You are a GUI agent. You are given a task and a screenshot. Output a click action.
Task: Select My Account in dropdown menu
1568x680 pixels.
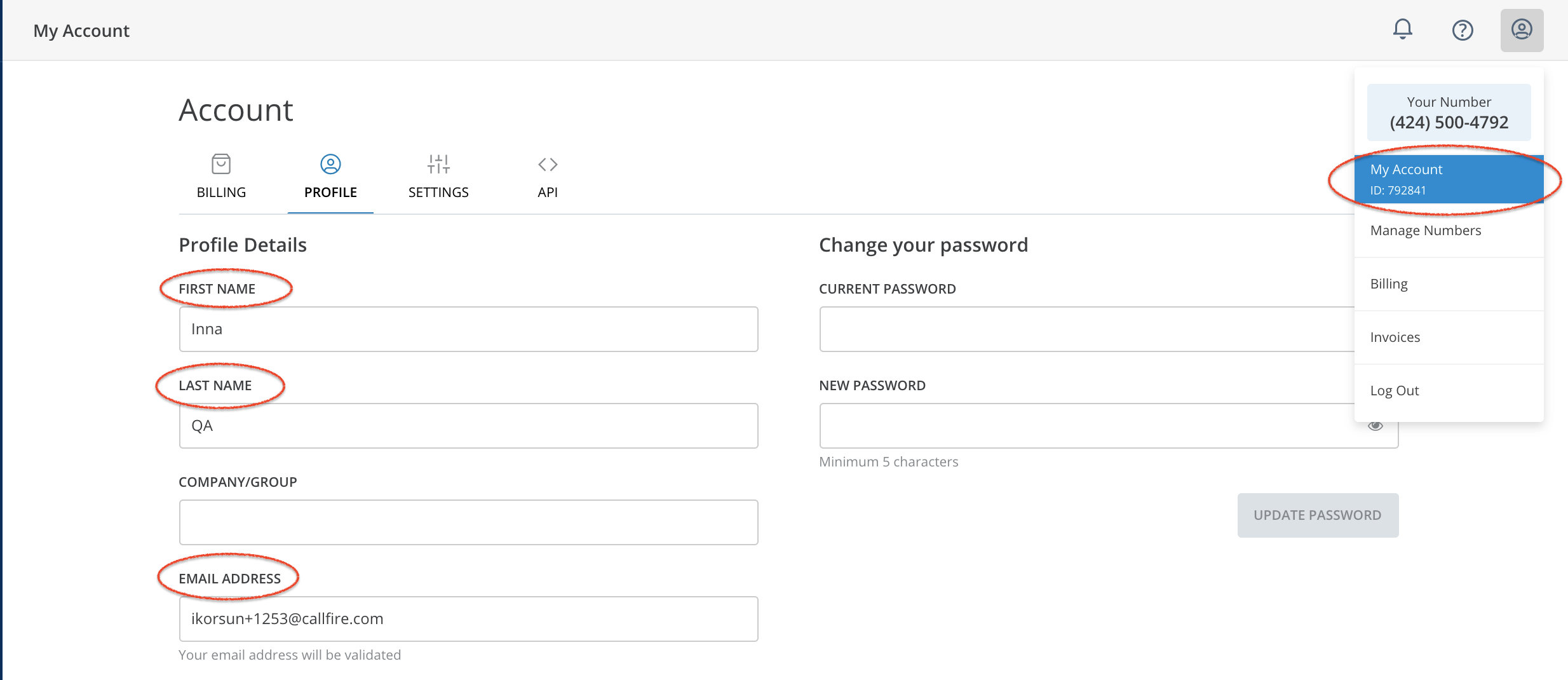(x=1449, y=179)
